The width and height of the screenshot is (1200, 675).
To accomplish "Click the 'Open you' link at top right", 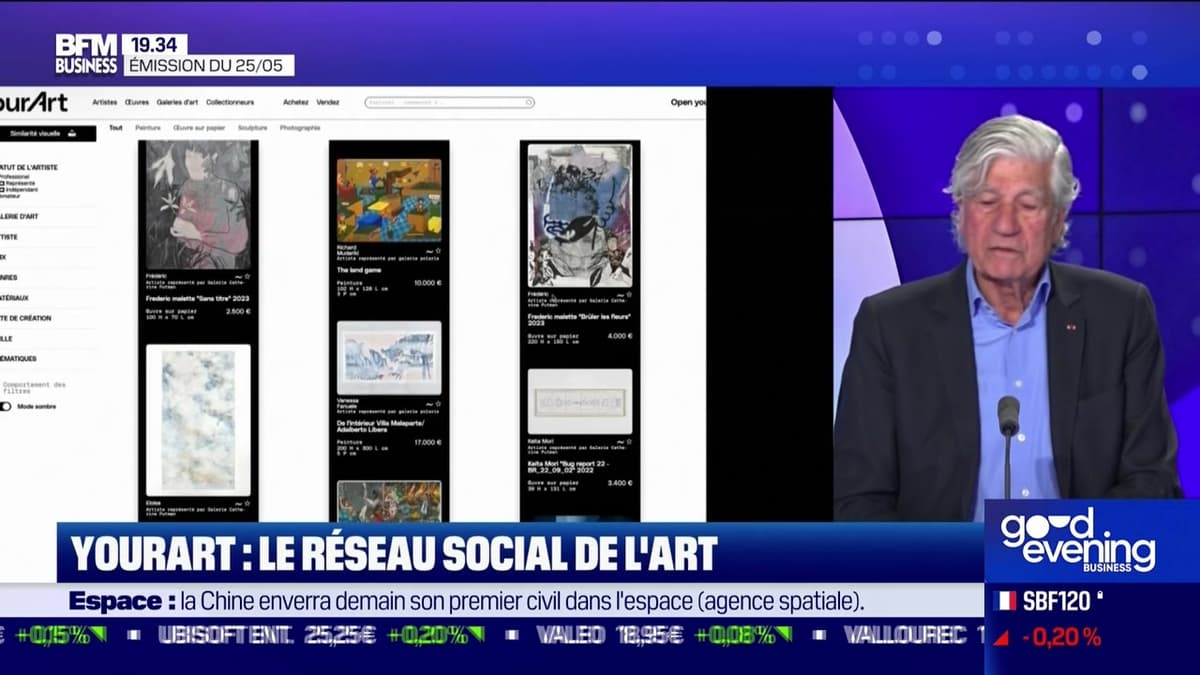I will (x=688, y=102).
